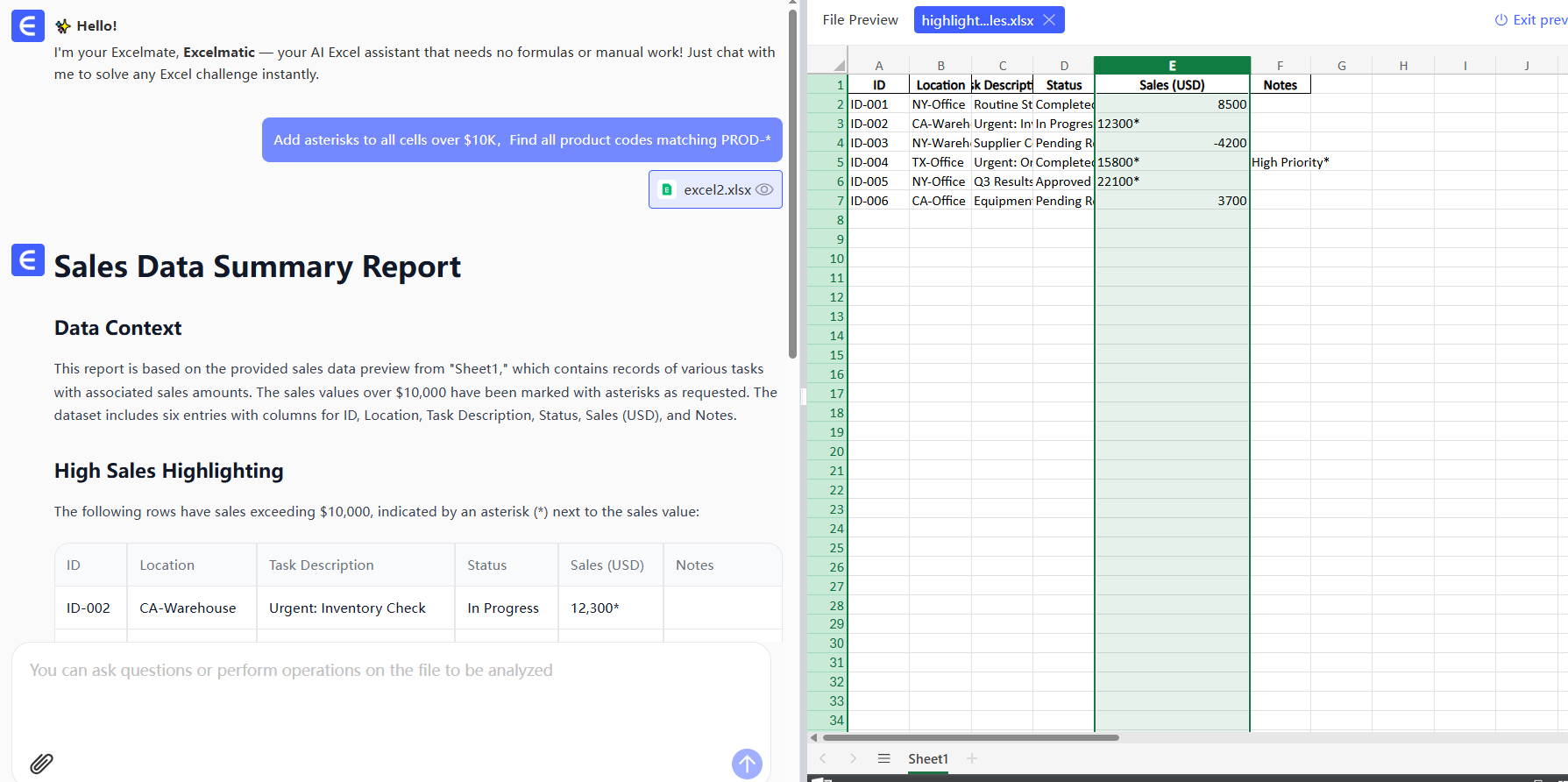Go to the previous sheet arrow
Viewport: 1568px width, 782px height.
pos(823,758)
